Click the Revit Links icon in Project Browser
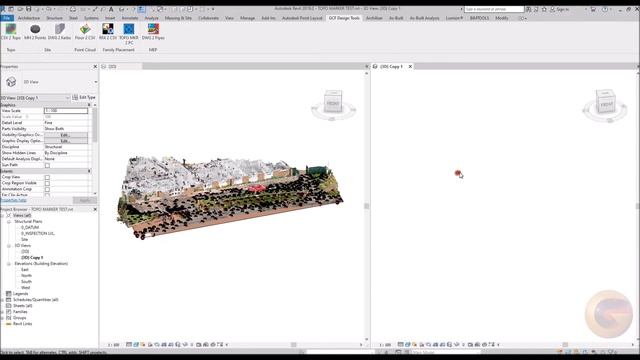The height and width of the screenshot is (360, 640). point(9,324)
